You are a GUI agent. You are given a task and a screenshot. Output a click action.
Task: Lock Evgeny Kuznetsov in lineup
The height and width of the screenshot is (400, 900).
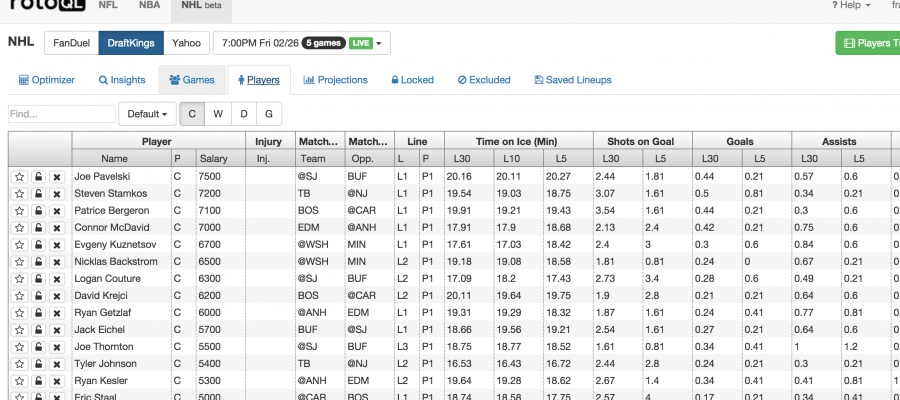[38, 245]
